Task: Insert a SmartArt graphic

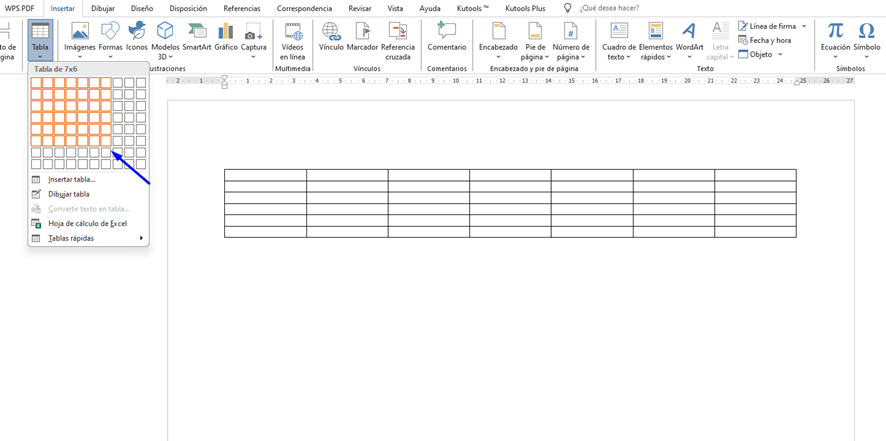Action: point(197,37)
